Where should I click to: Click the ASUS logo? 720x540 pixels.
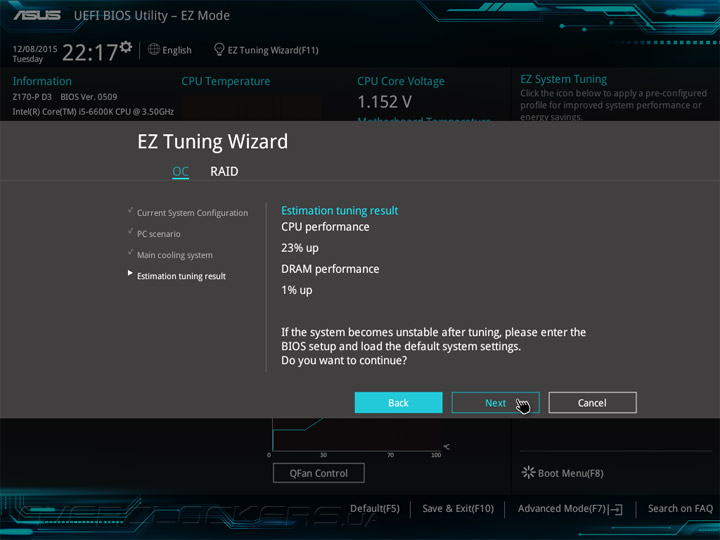point(37,16)
